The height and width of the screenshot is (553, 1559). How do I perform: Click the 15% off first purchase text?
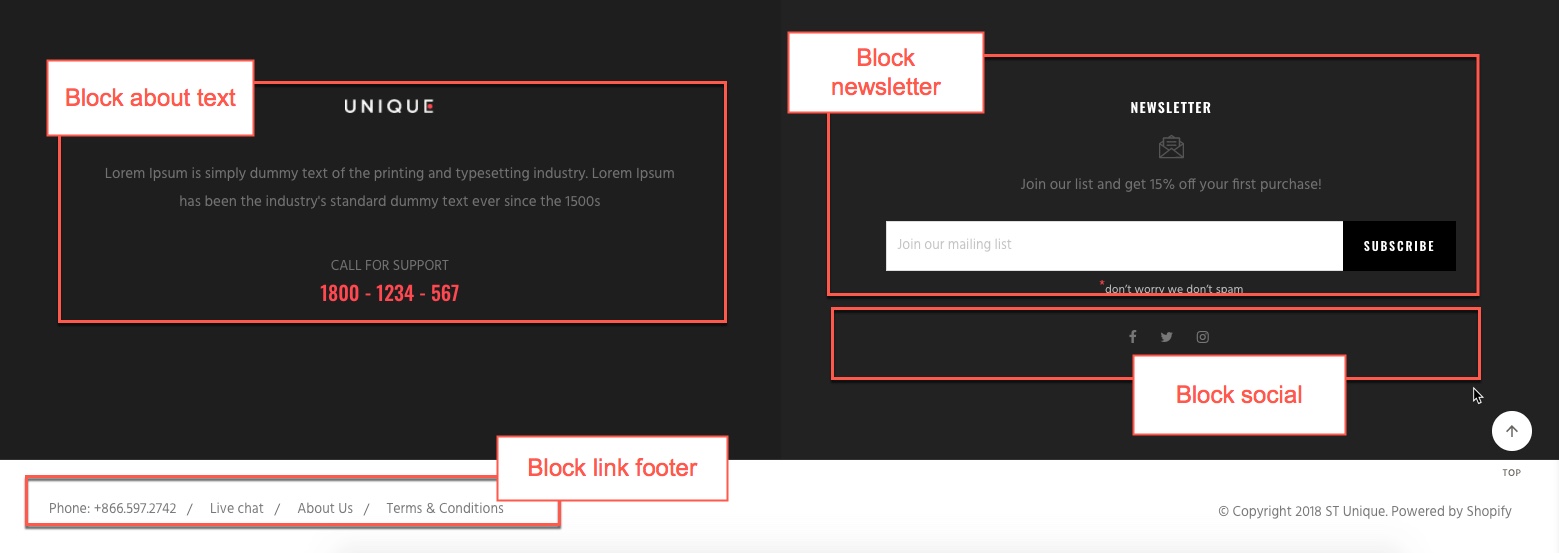pyautogui.click(x=1171, y=184)
